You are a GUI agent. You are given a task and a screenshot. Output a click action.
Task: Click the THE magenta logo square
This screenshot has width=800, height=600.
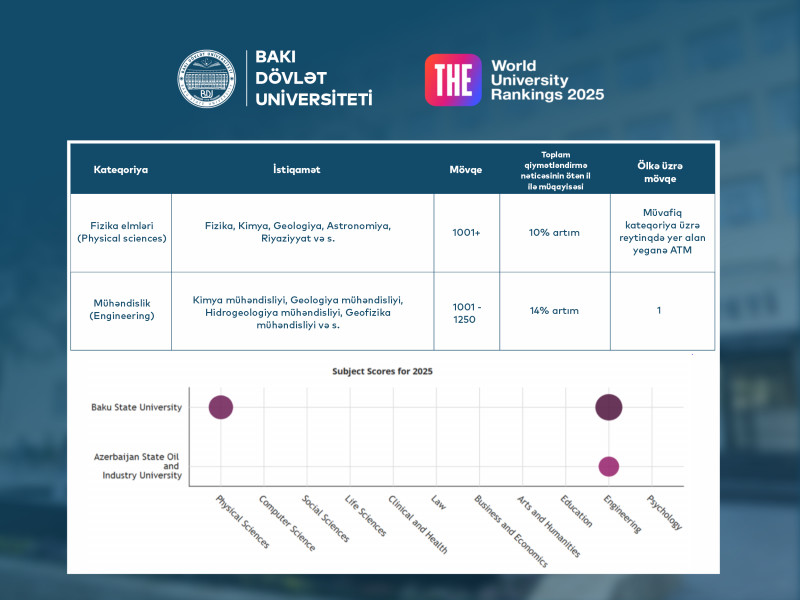pos(453,80)
